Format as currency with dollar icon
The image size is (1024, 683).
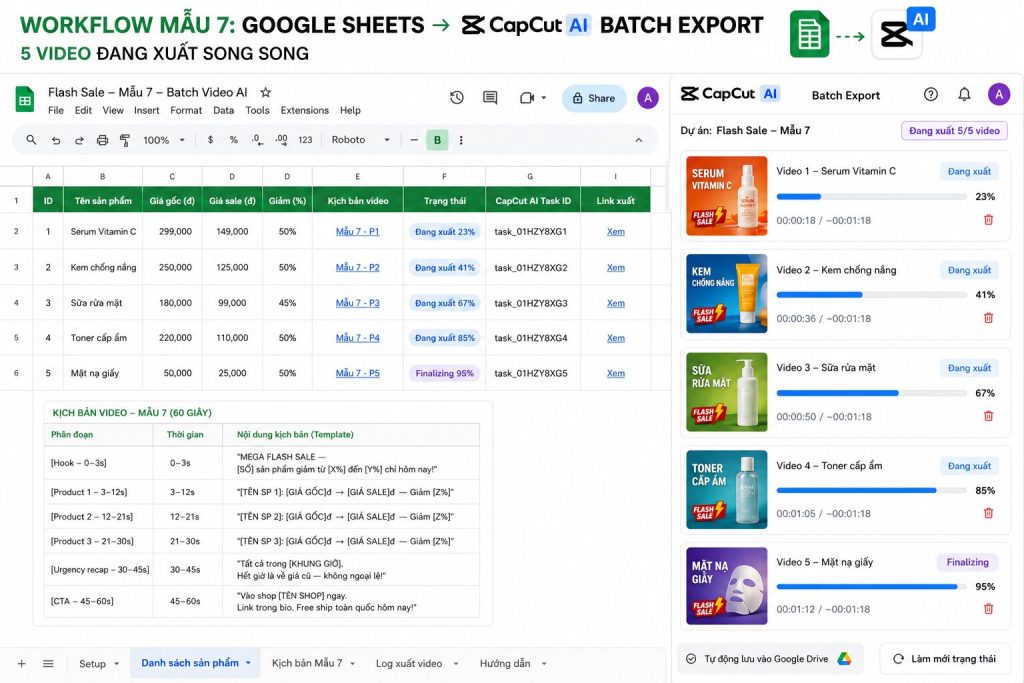(210, 140)
